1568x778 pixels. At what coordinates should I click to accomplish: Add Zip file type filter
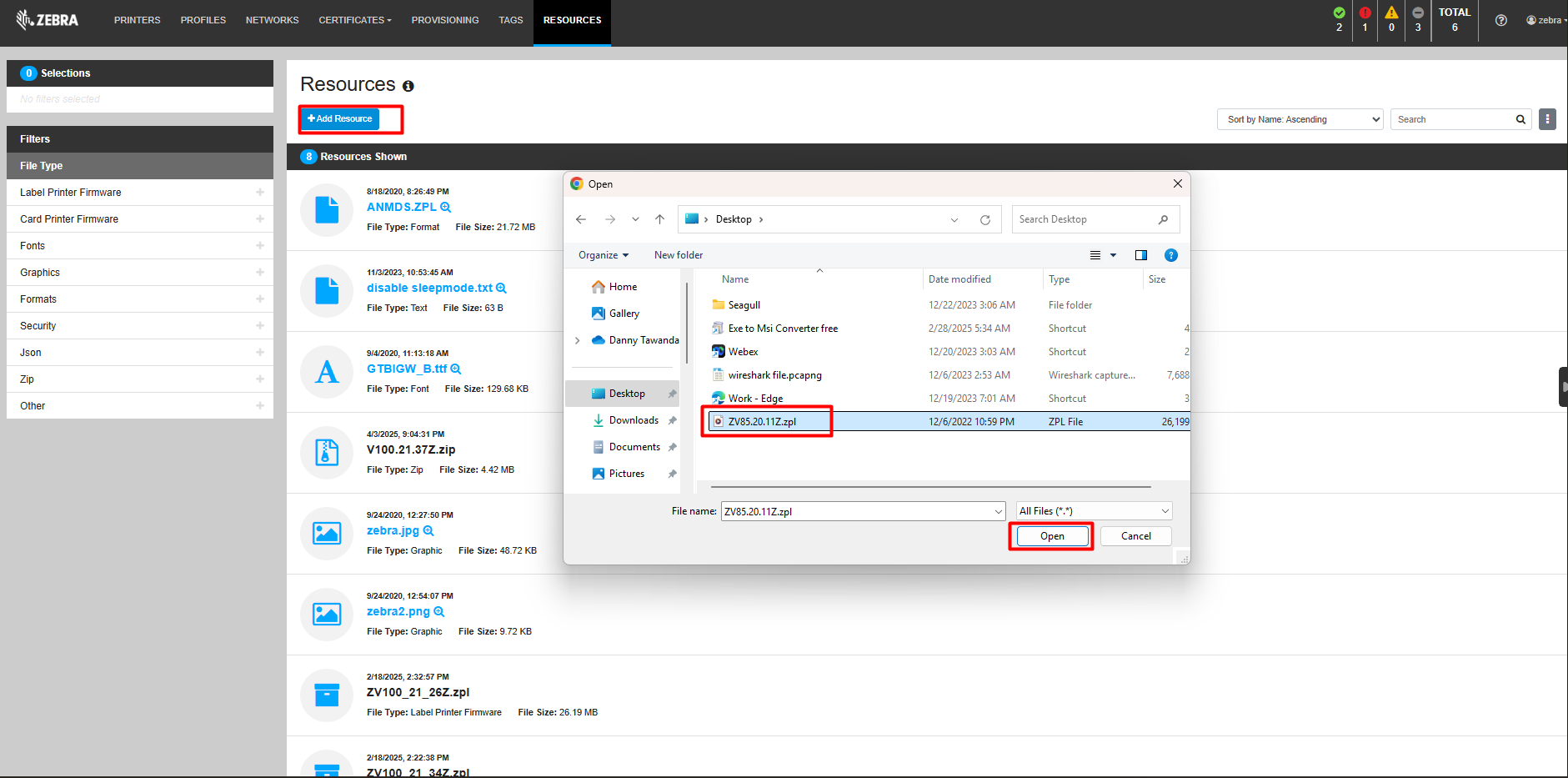pyautogui.click(x=260, y=379)
